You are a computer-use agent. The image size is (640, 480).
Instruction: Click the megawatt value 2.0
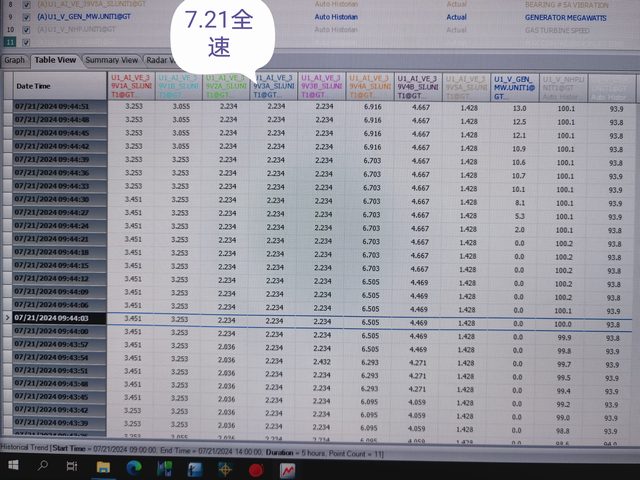point(519,230)
